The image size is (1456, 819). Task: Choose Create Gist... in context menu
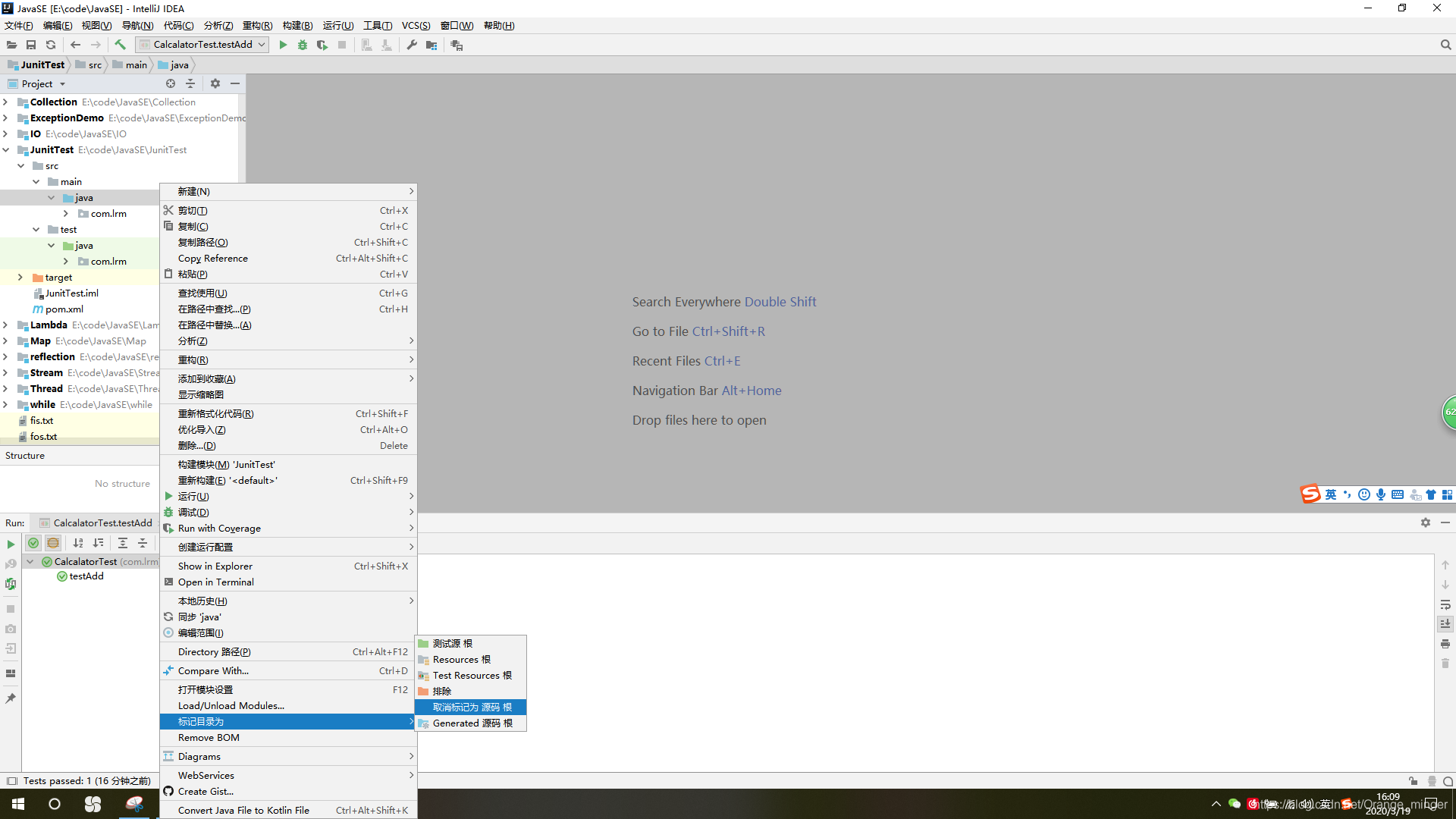pos(288,791)
